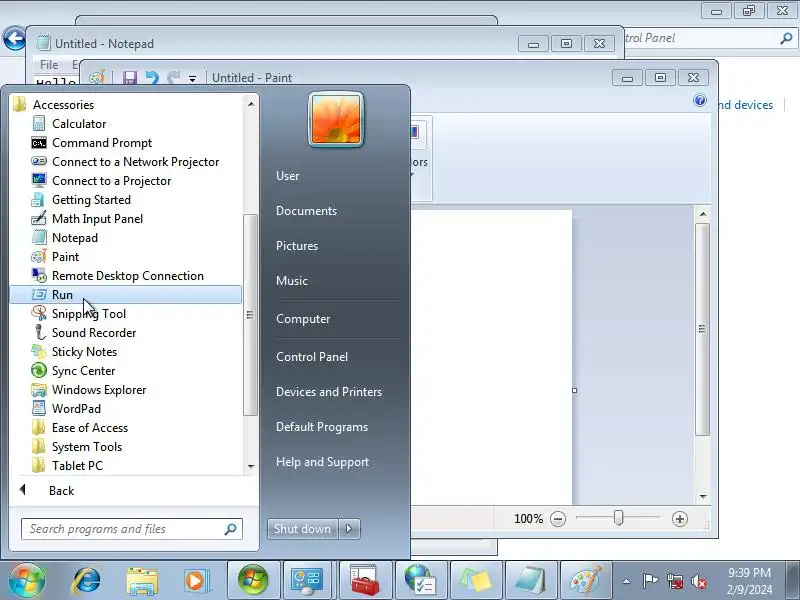
Task: Click the Shut down button
Action: [302, 529]
